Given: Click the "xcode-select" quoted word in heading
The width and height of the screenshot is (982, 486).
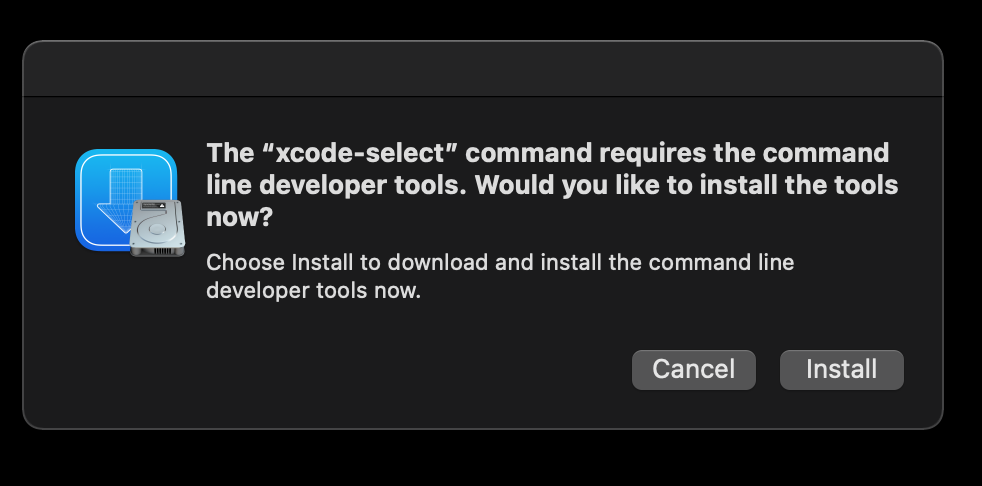Looking at the screenshot, I should [x=361, y=153].
